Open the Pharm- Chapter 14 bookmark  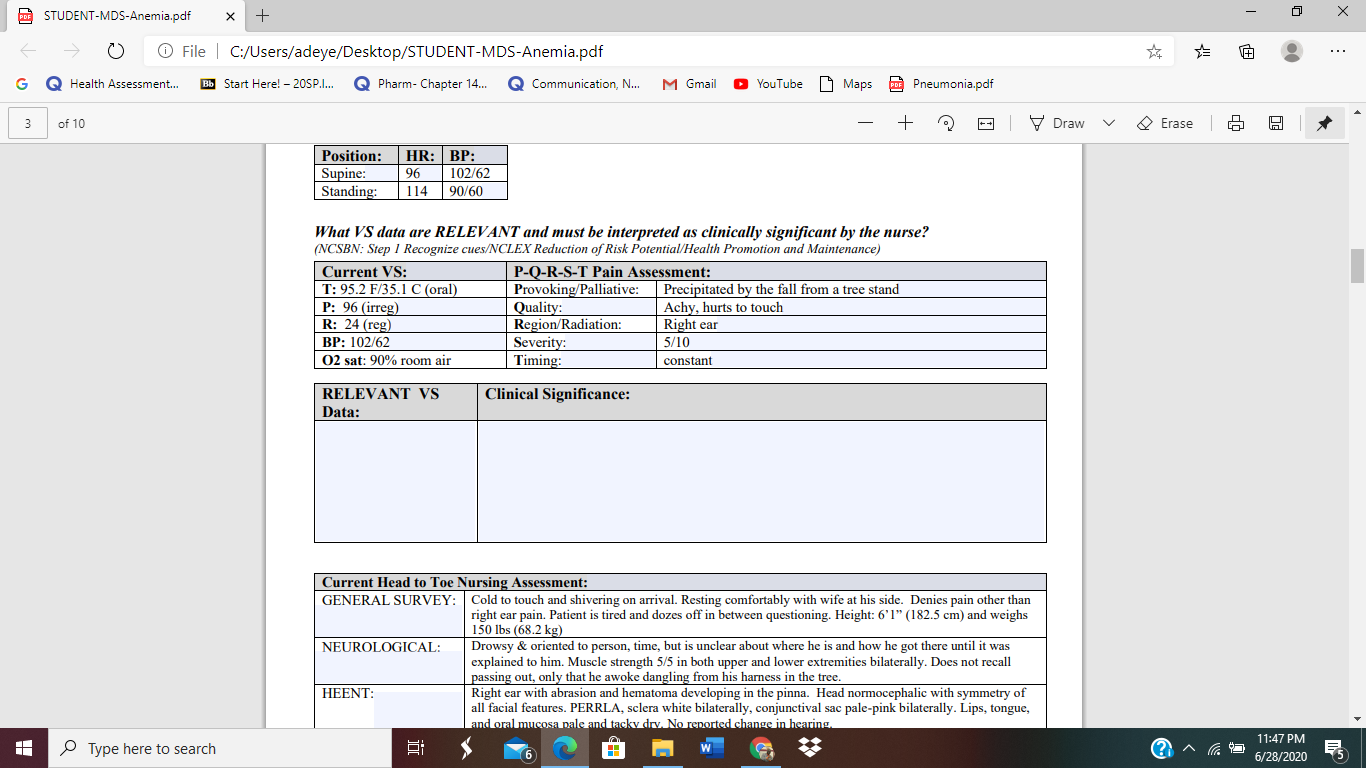coord(421,84)
